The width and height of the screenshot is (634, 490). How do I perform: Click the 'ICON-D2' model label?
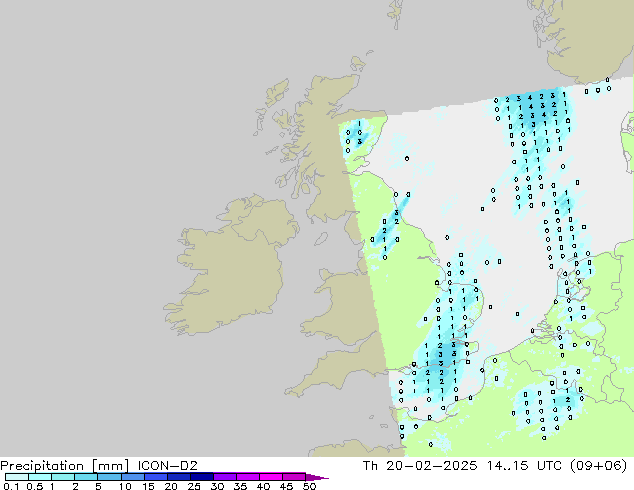point(167,466)
